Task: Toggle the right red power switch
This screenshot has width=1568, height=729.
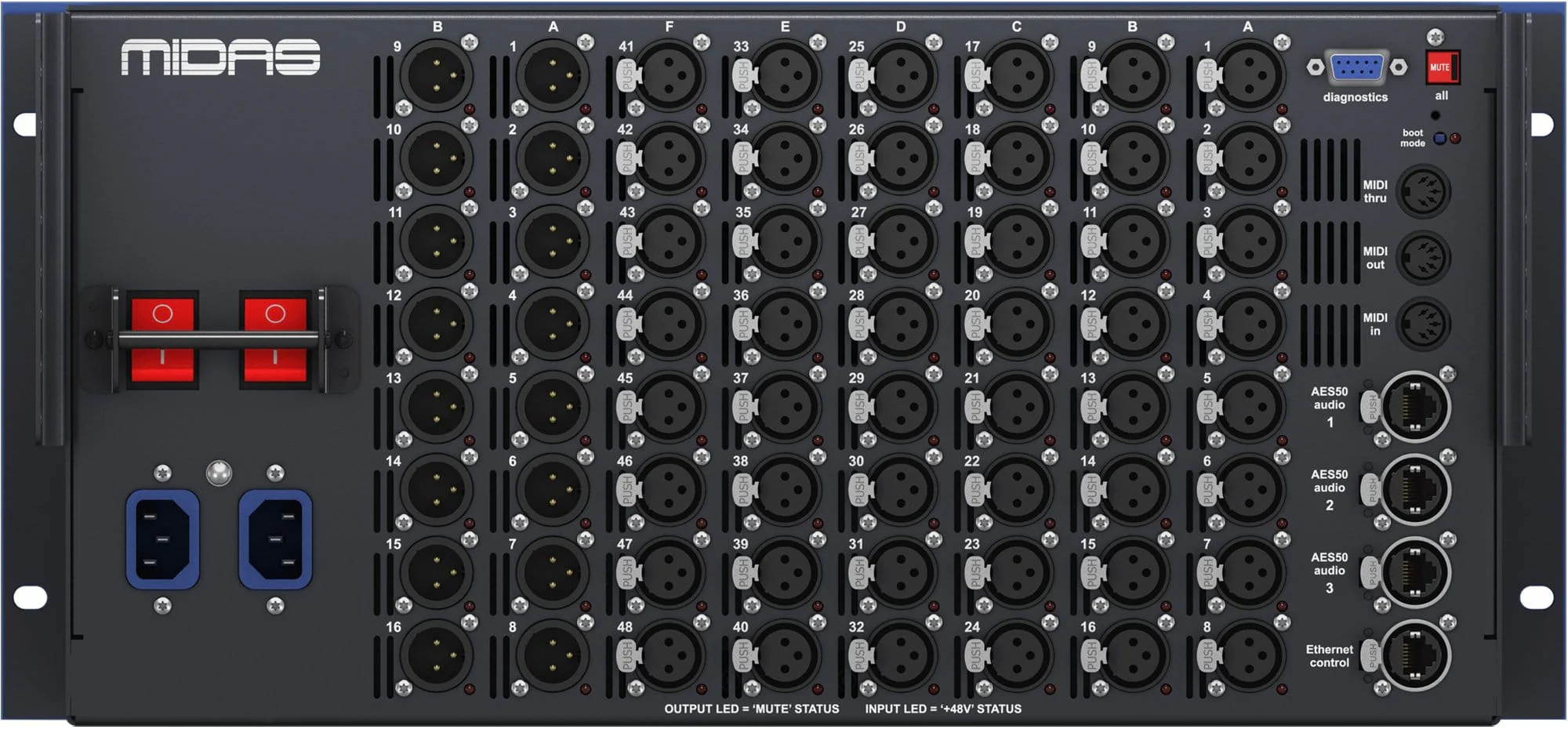Action: click(x=275, y=339)
